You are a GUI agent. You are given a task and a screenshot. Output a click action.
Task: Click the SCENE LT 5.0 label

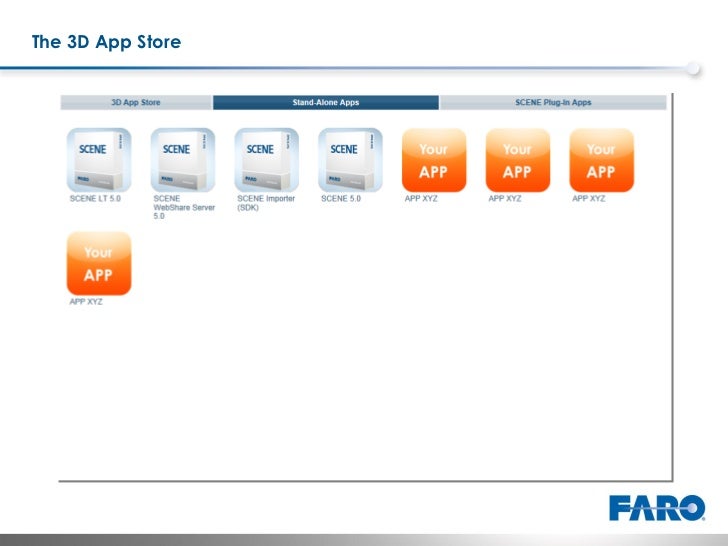point(95,198)
